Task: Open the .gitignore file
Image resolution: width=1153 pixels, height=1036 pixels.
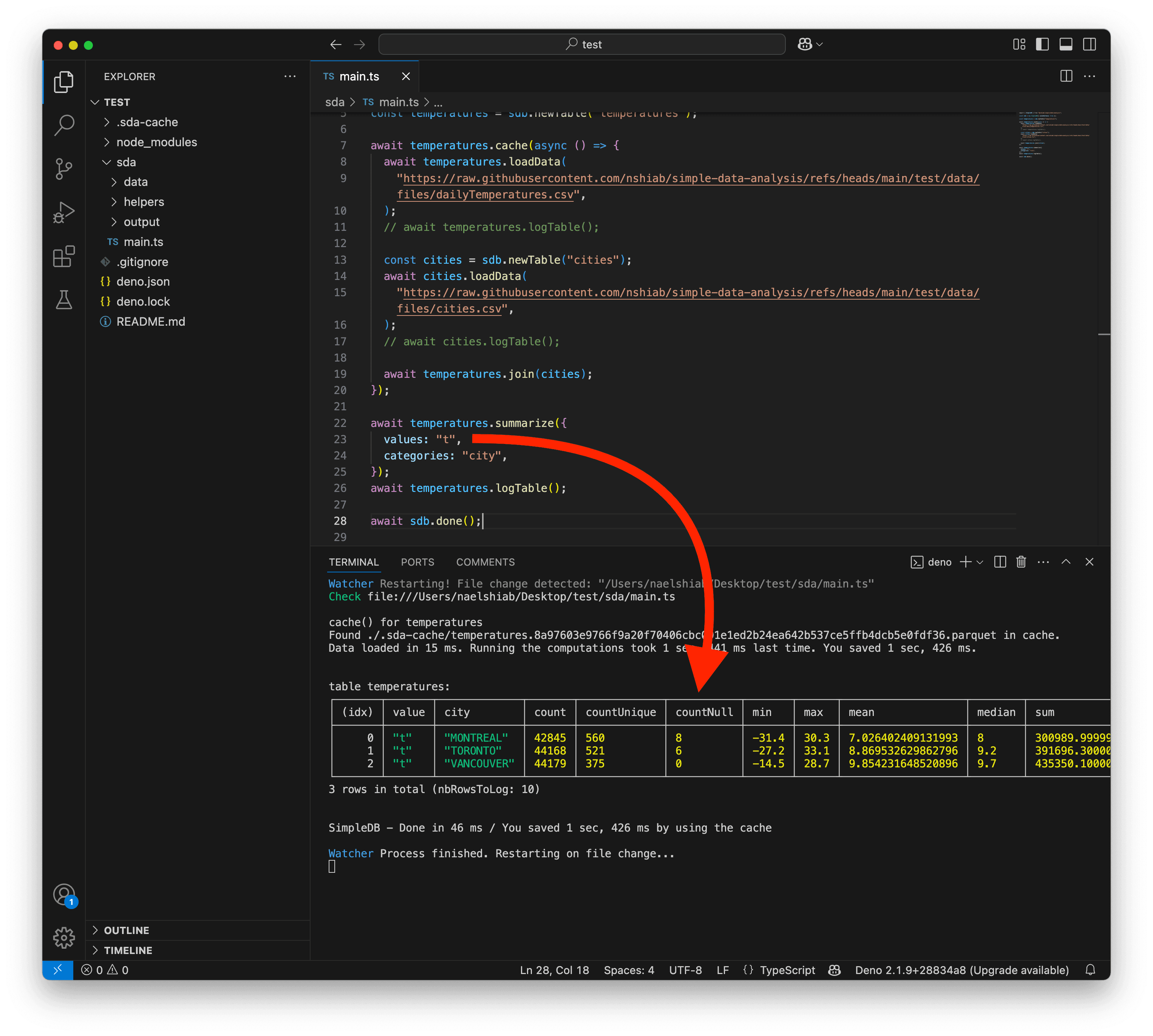Action: (142, 262)
